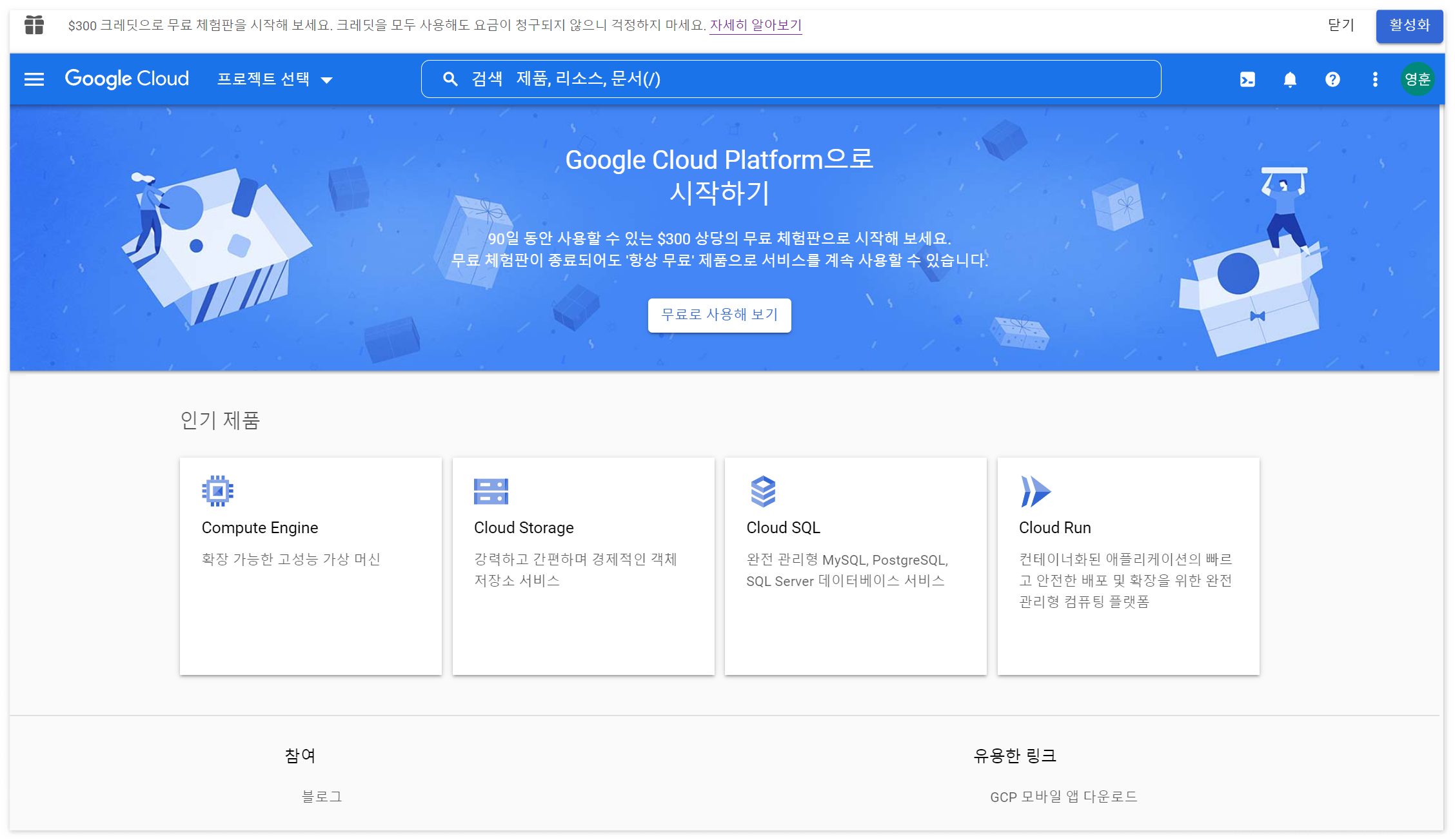Image resolution: width=1455 pixels, height=840 pixels.
Task: Click the Compute Engine chip icon
Action: pyautogui.click(x=217, y=491)
